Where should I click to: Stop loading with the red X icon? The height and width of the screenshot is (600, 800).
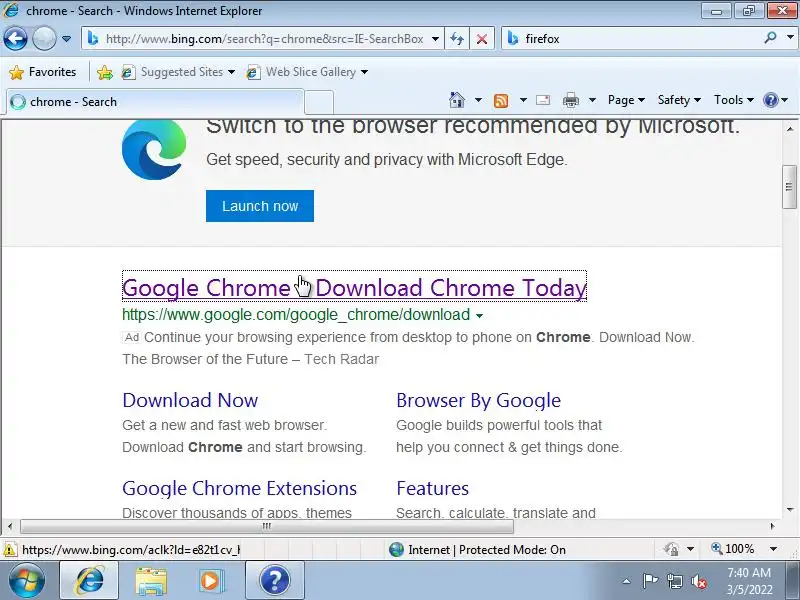[482, 39]
